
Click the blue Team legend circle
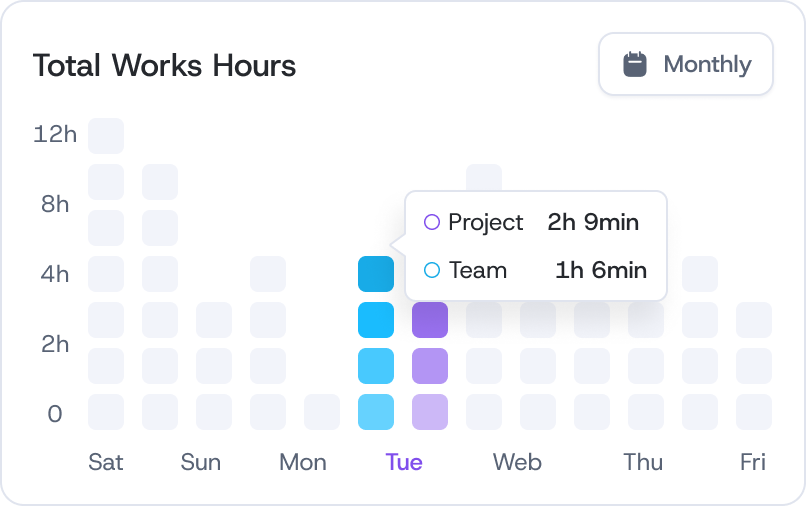click(432, 270)
